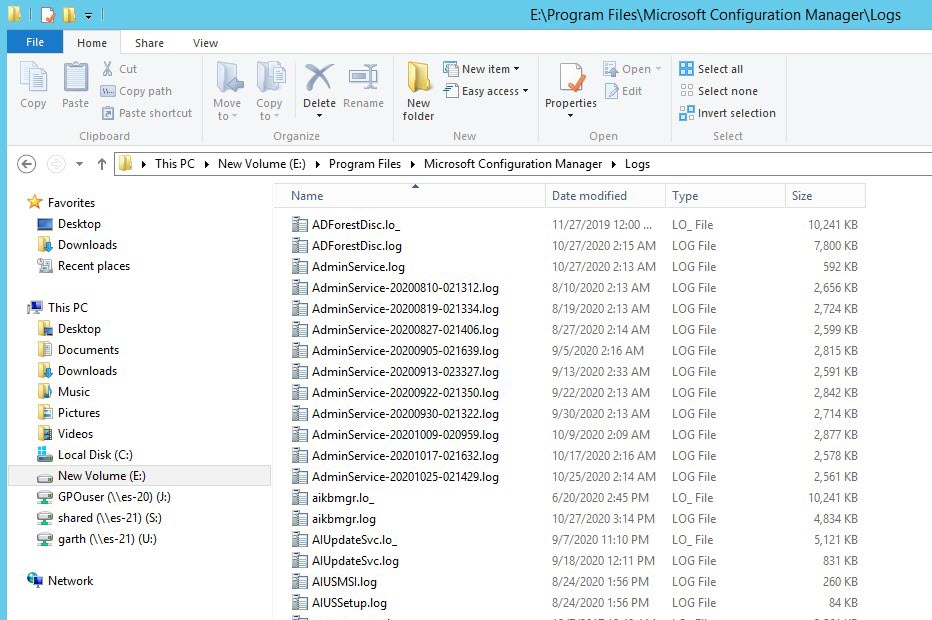The image size is (932, 620).
Task: Open shared network drive (S:)
Action: coord(99,518)
